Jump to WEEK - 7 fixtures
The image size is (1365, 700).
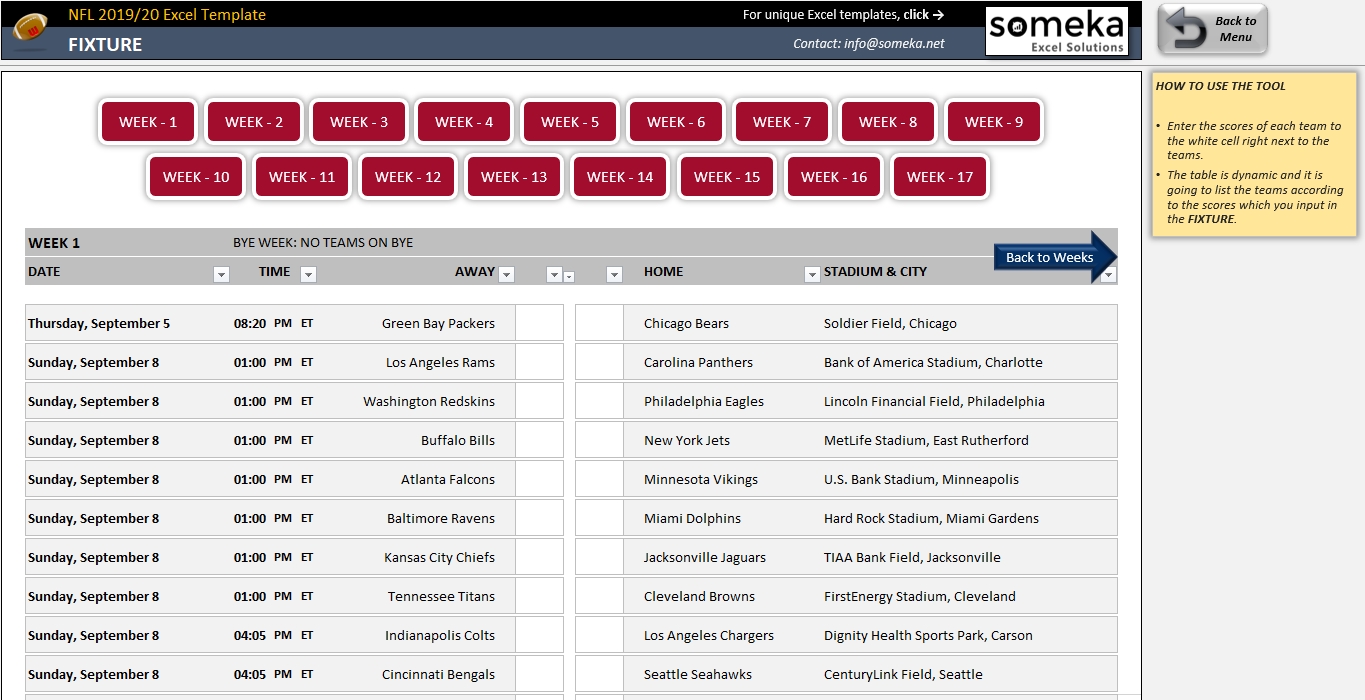click(782, 122)
